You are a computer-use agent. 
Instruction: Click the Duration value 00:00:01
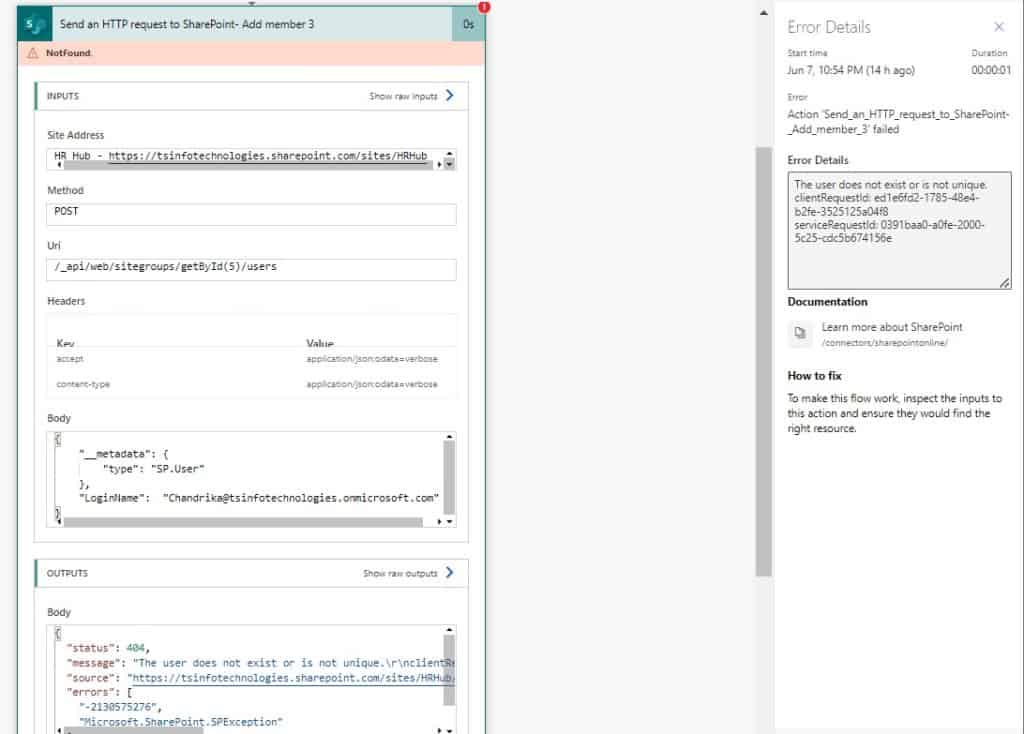(x=991, y=70)
